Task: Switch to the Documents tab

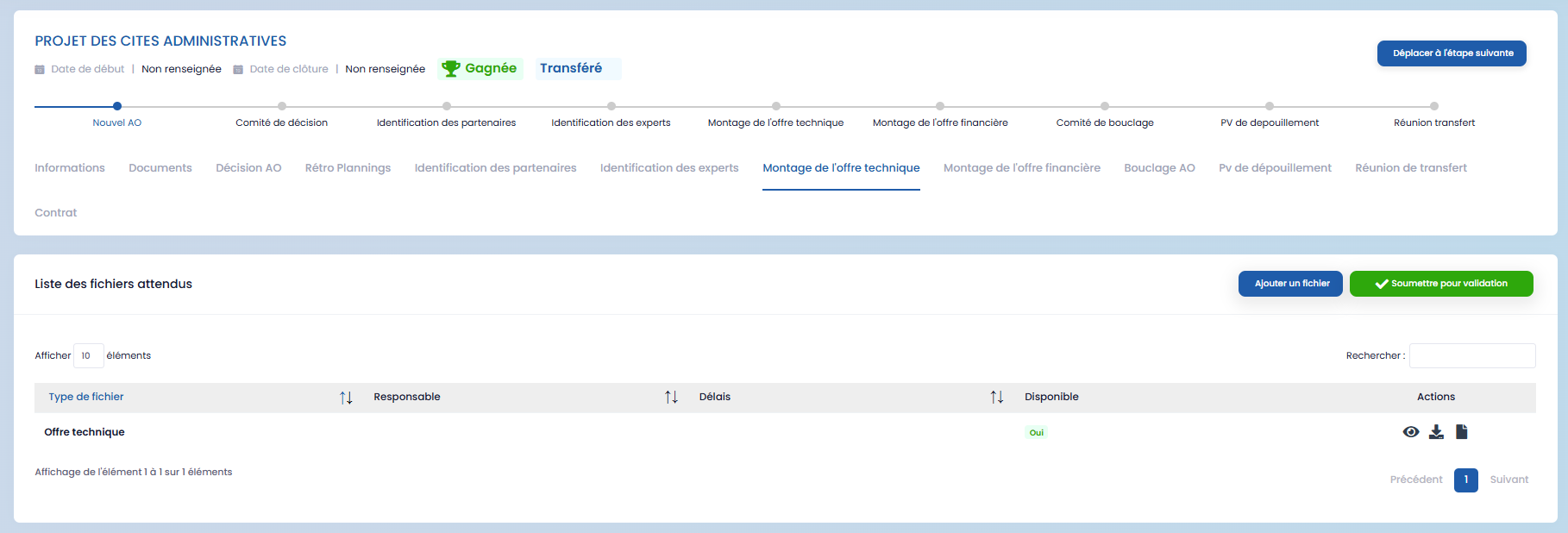Action: click(x=160, y=168)
